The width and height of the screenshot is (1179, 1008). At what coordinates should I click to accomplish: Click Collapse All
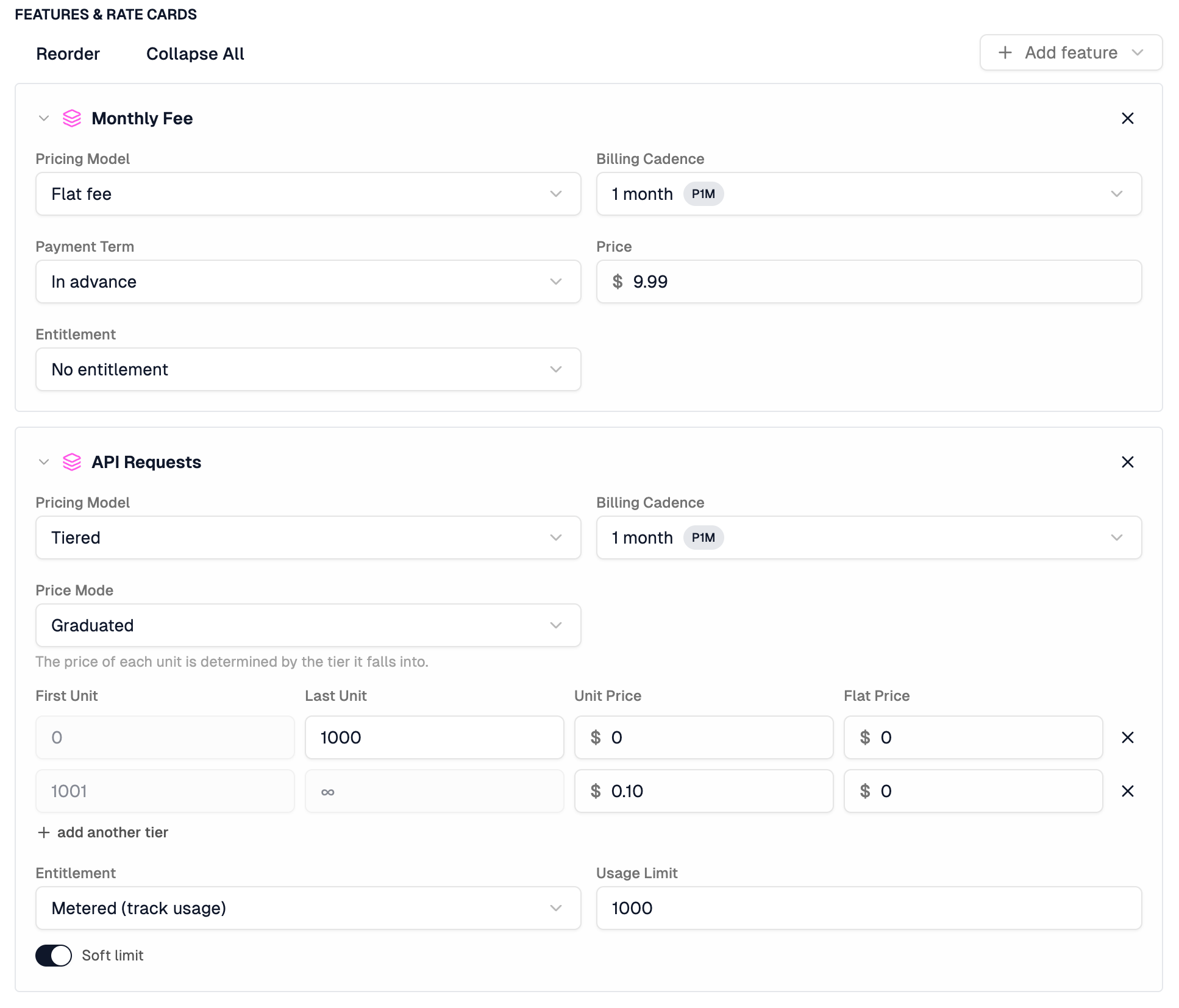pyautogui.click(x=194, y=54)
